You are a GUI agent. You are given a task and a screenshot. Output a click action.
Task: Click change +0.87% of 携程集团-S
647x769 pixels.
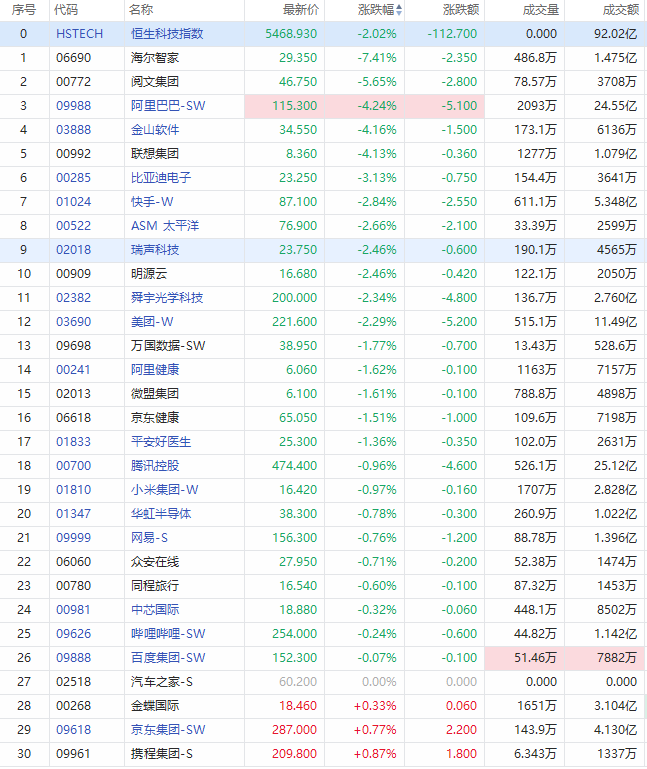[375, 755]
